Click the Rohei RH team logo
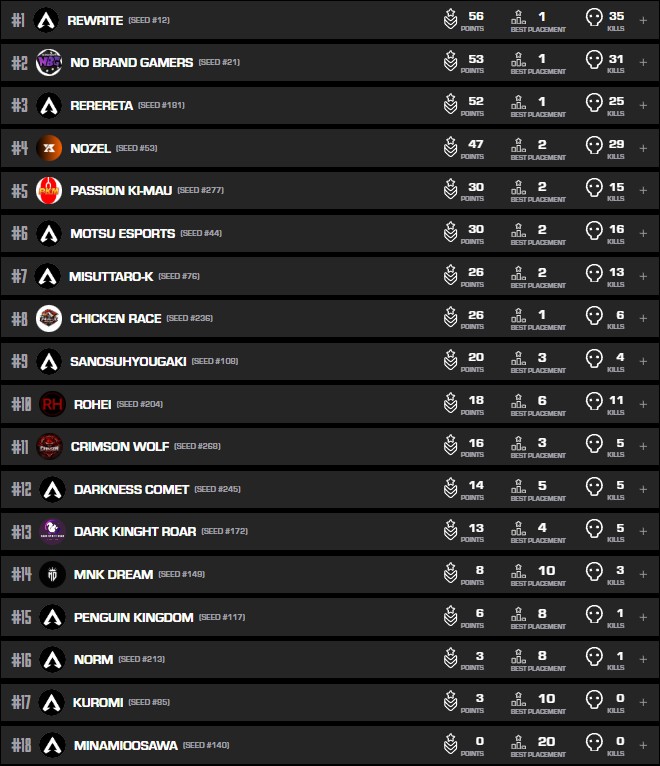This screenshot has height=766, width=660. 52,404
